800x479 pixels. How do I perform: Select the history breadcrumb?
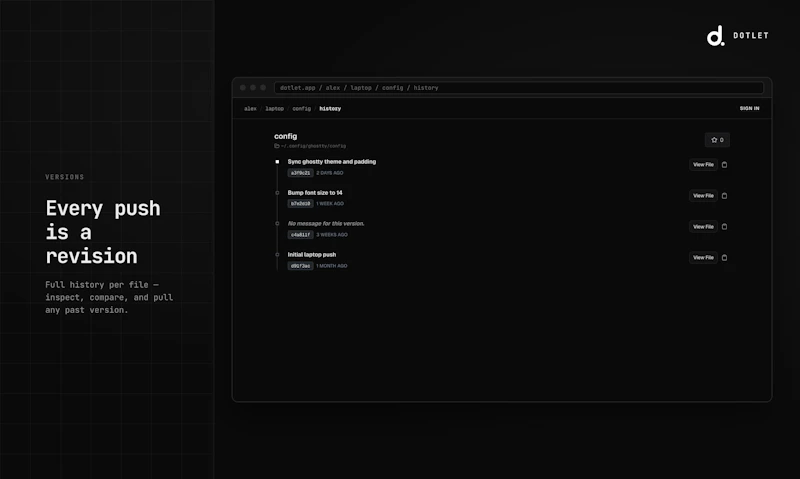pos(330,109)
